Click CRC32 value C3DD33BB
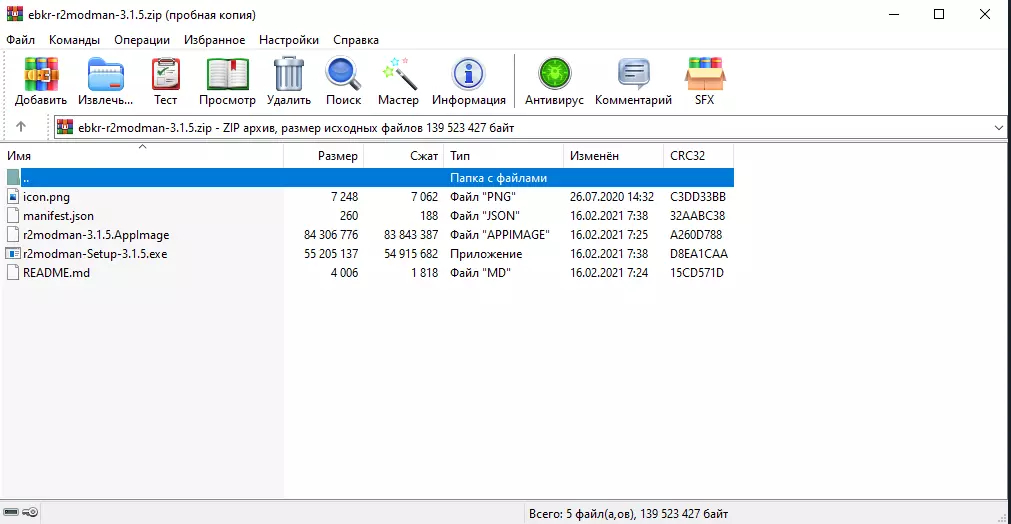Image resolution: width=1011 pixels, height=524 pixels. point(698,197)
